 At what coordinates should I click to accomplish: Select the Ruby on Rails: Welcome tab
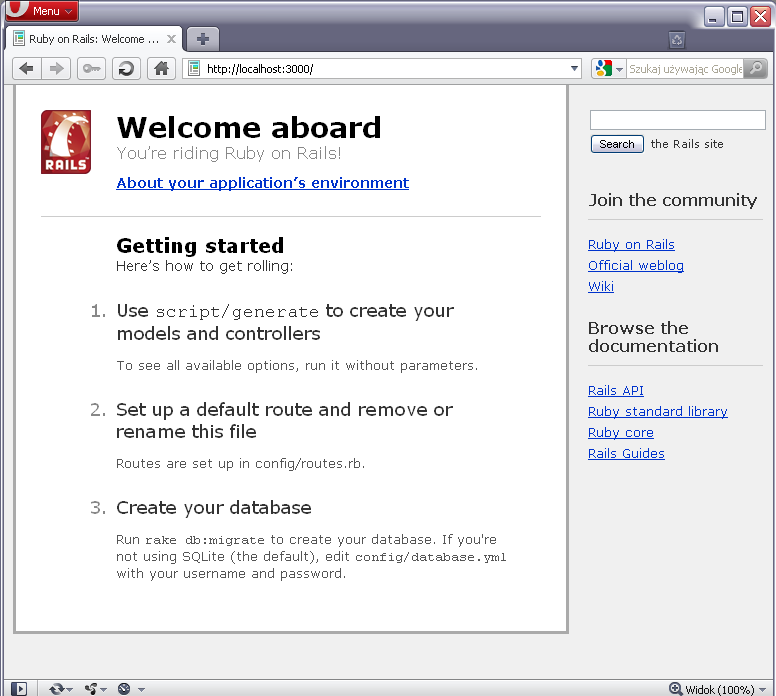tap(94, 39)
